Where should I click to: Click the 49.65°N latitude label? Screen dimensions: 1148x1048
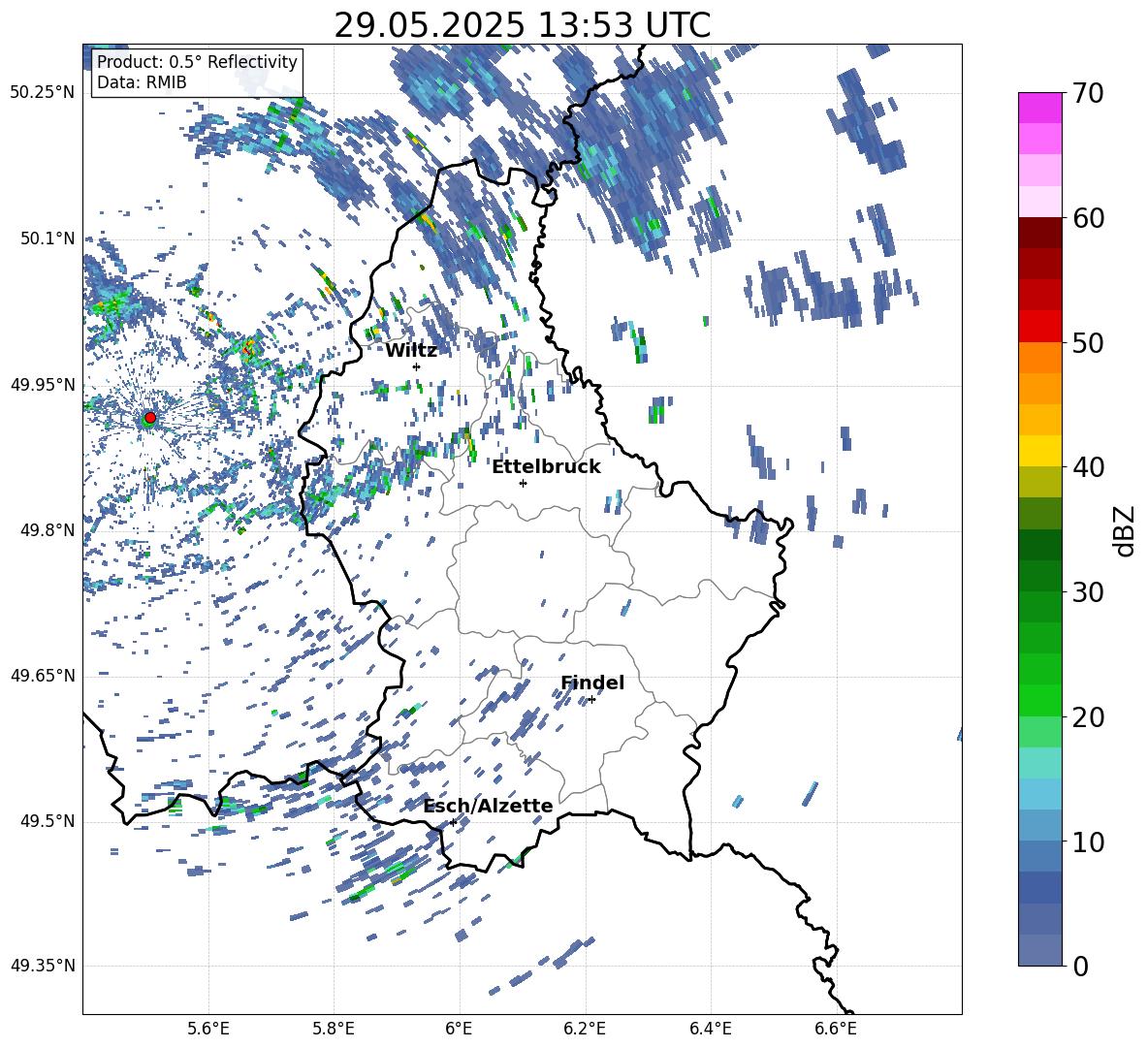coord(43,676)
